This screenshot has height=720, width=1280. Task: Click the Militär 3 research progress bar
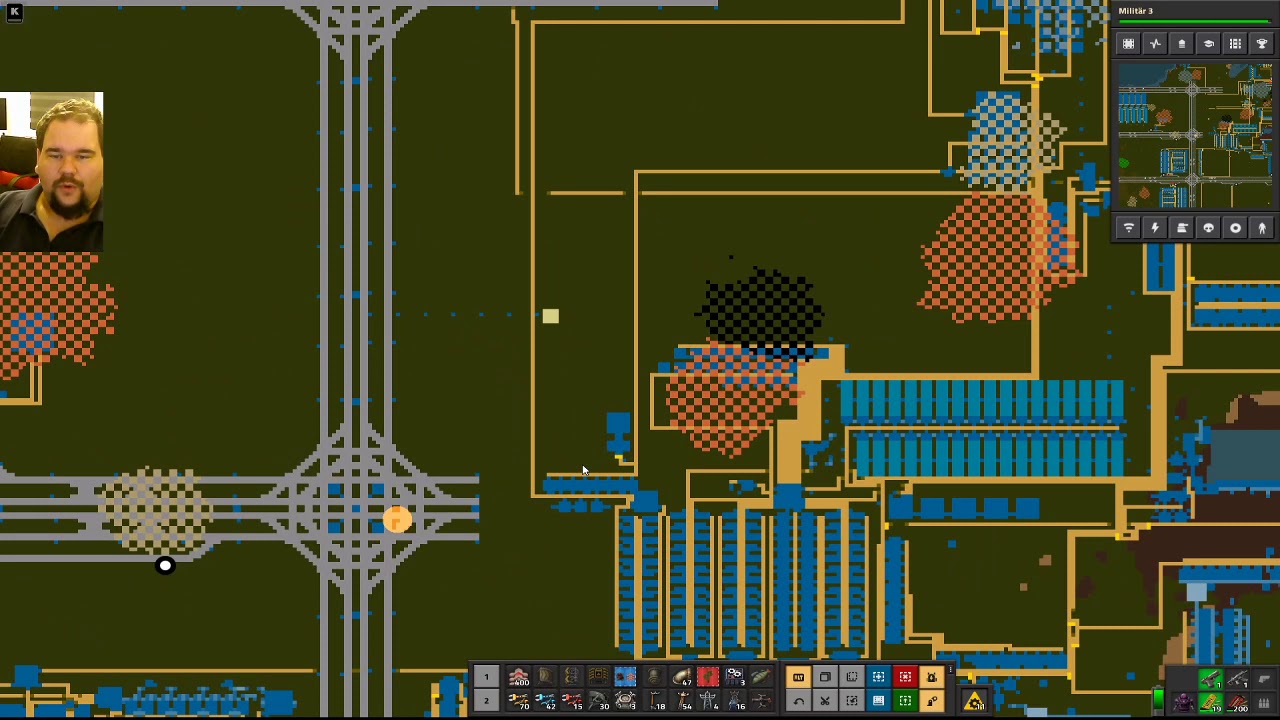pyautogui.click(x=1194, y=21)
